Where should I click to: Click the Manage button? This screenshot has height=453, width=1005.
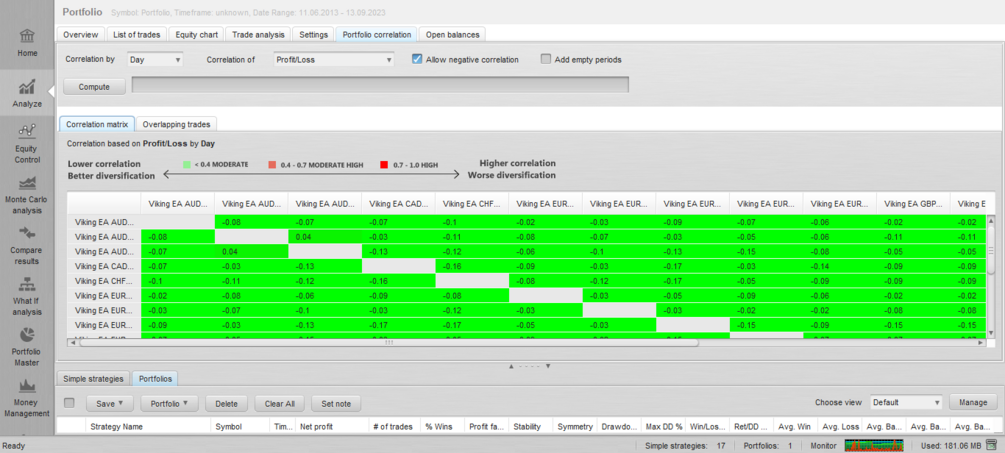pyautogui.click(x=973, y=402)
